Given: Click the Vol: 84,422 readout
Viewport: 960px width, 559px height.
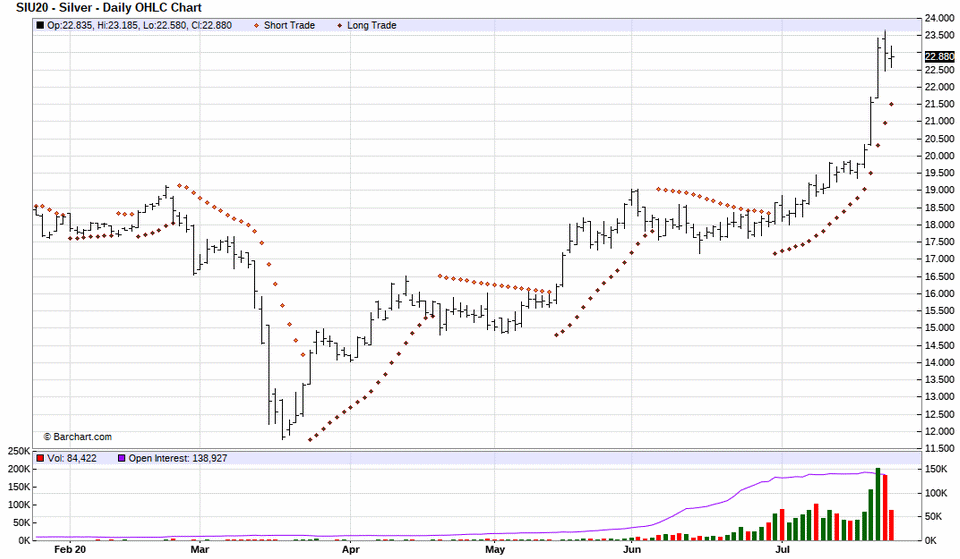Looking at the screenshot, I should (x=72, y=458).
